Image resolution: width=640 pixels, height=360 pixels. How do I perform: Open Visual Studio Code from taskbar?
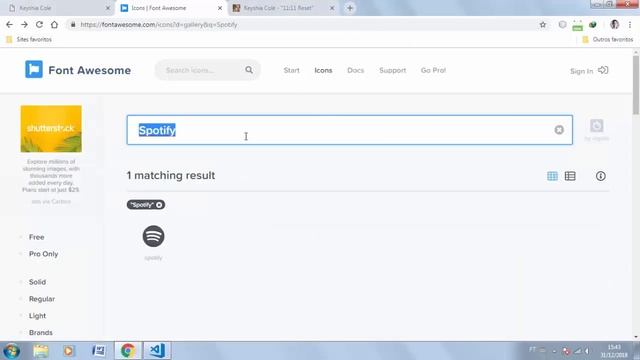coord(157,351)
